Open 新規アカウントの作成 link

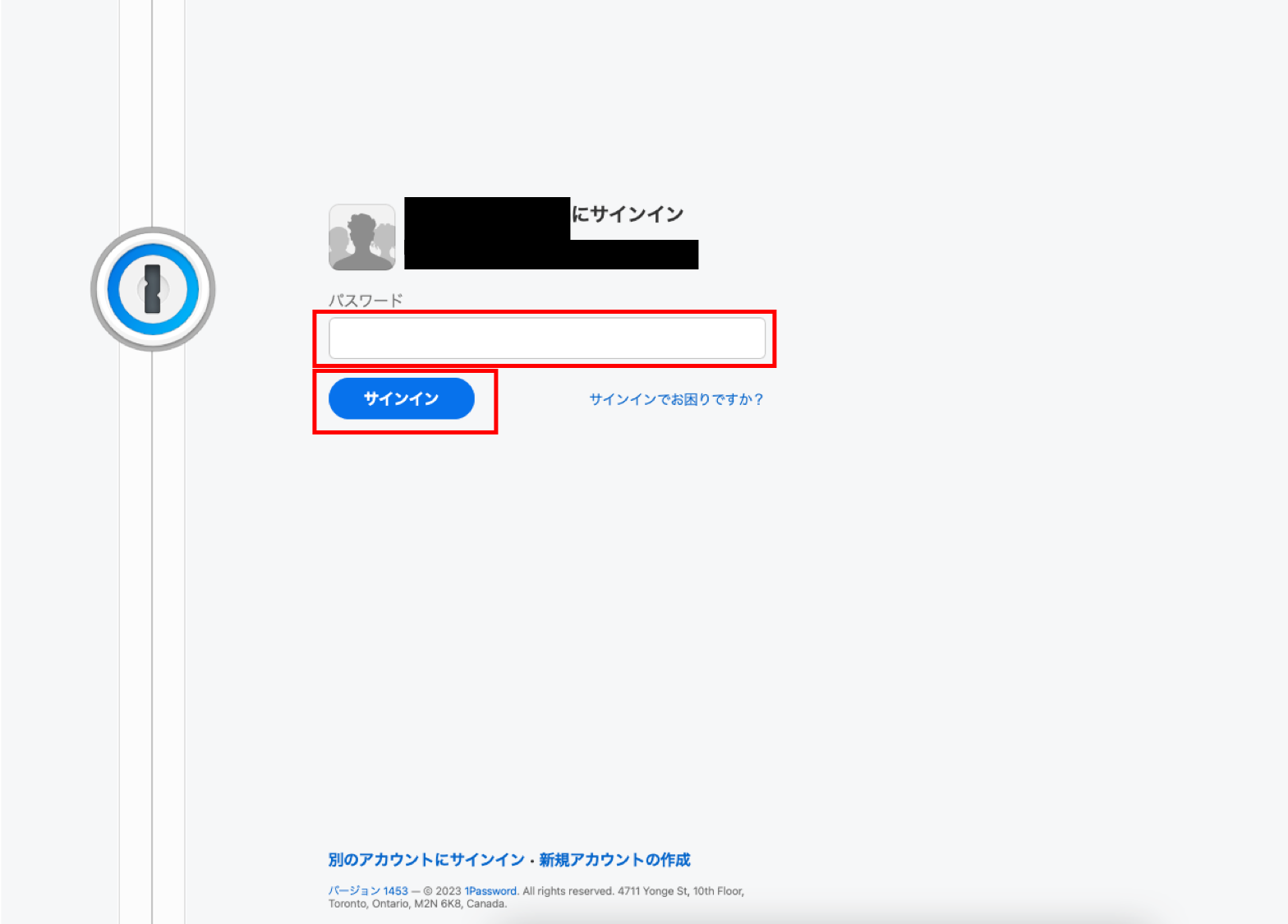tap(614, 860)
